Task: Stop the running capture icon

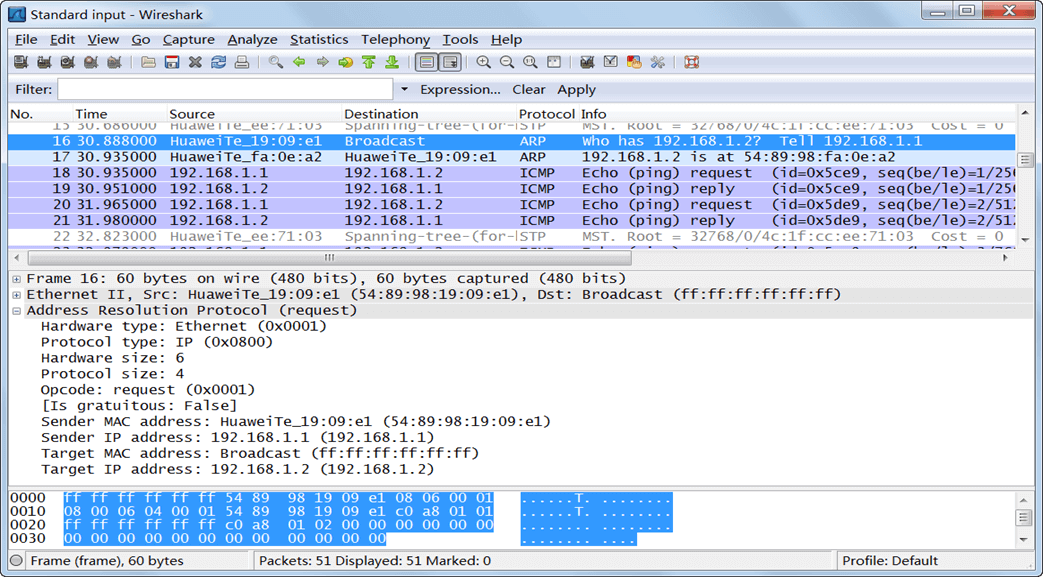Action: [90, 63]
